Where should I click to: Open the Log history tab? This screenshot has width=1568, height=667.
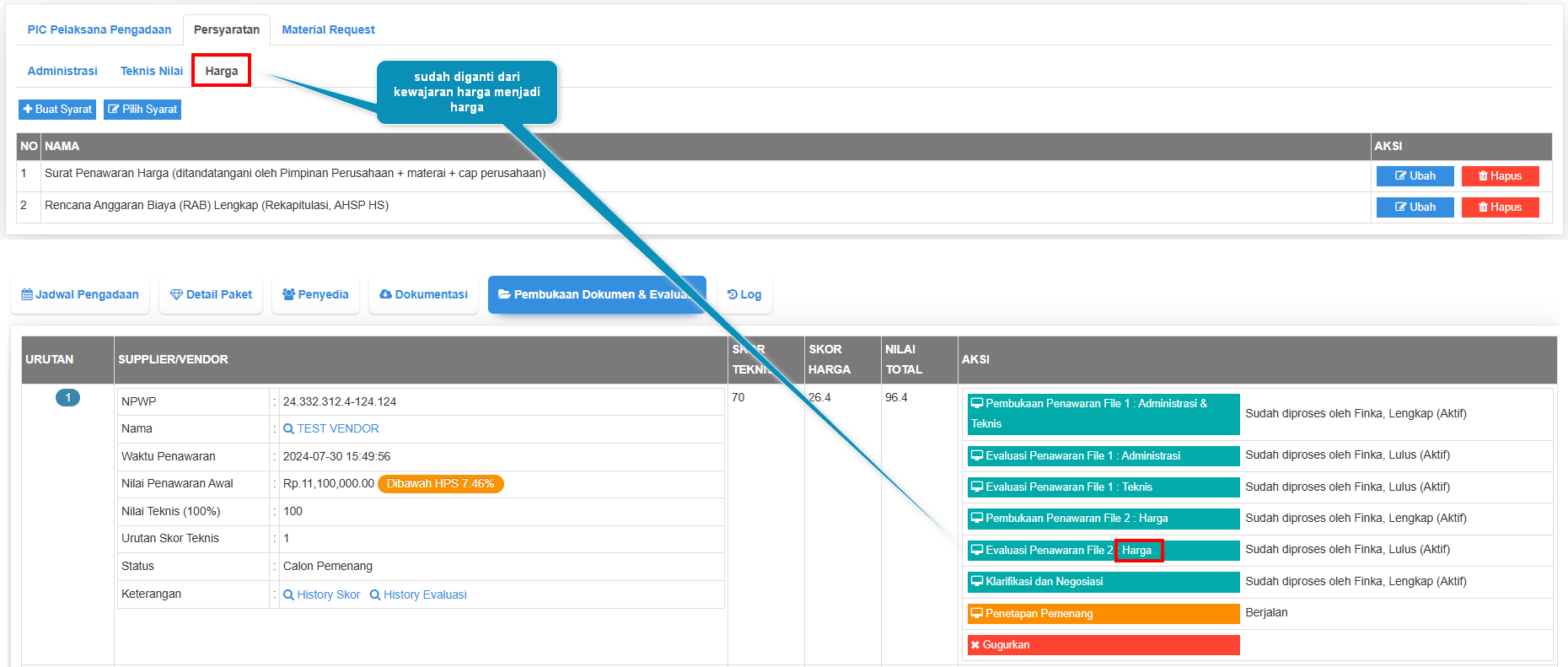[x=744, y=295]
